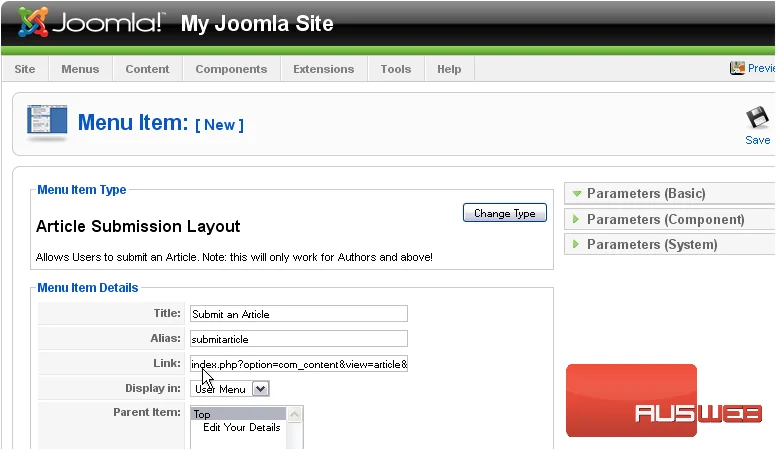Click the Save text label
Screen dimensions: 776x450
(758, 140)
